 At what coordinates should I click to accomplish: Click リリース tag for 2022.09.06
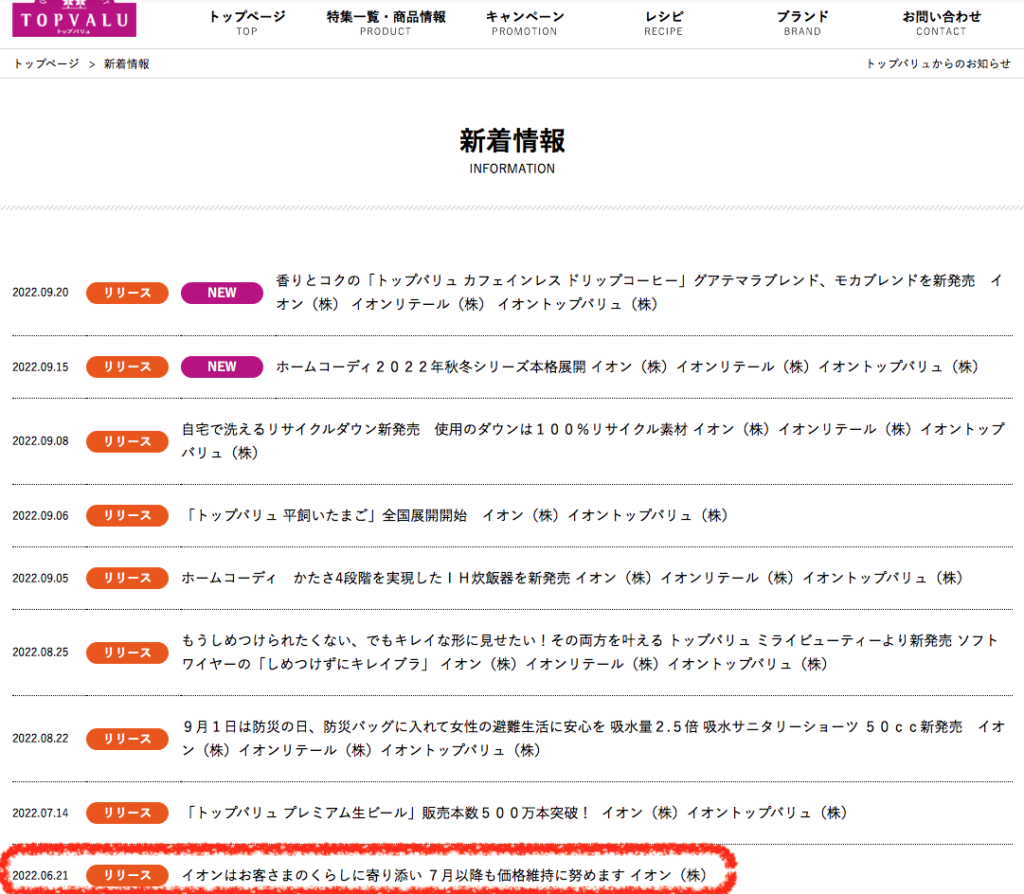pyautogui.click(x=127, y=516)
